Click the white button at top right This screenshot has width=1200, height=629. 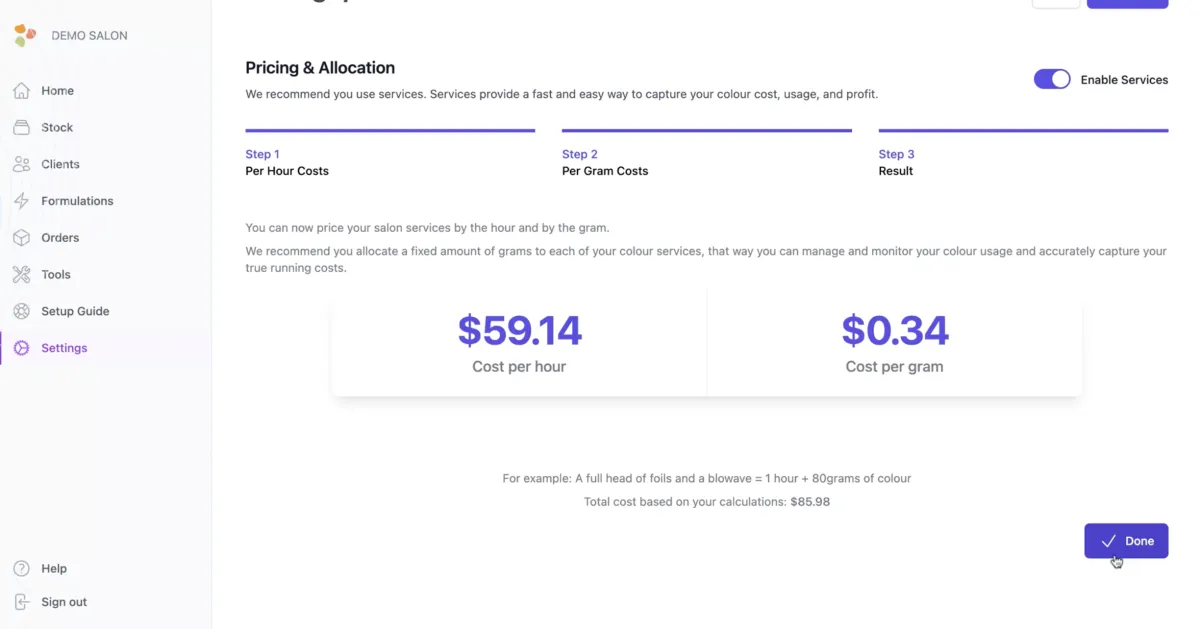coord(1055,4)
